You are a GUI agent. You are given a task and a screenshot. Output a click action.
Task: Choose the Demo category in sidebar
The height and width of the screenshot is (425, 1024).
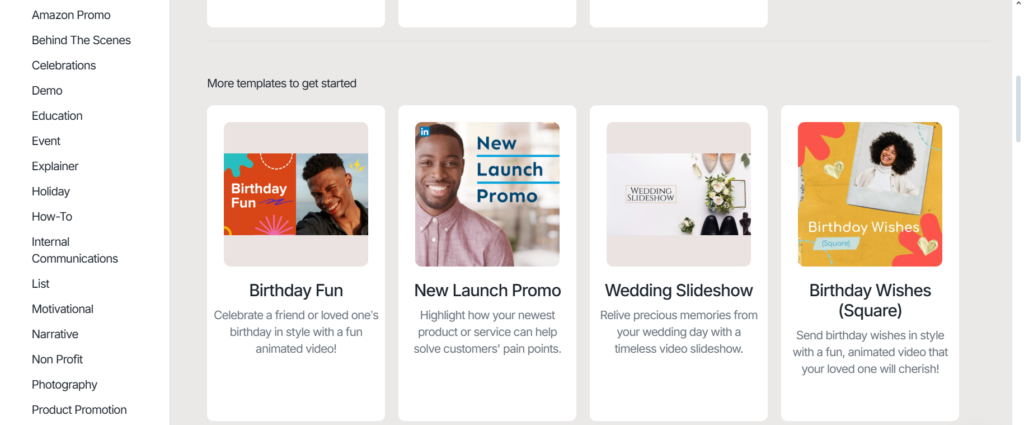click(47, 91)
